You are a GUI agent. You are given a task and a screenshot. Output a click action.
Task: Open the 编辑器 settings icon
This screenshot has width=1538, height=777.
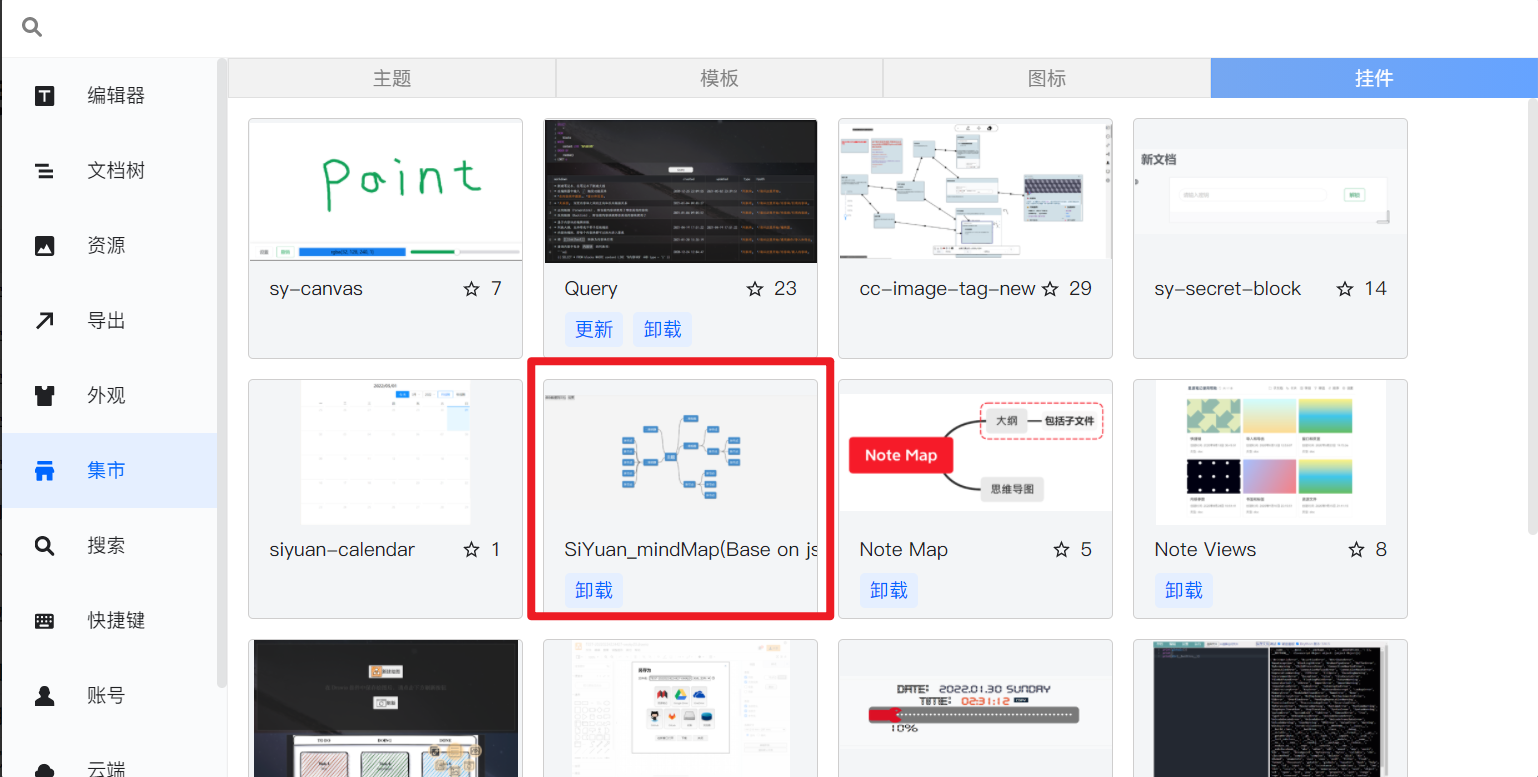click(45, 96)
